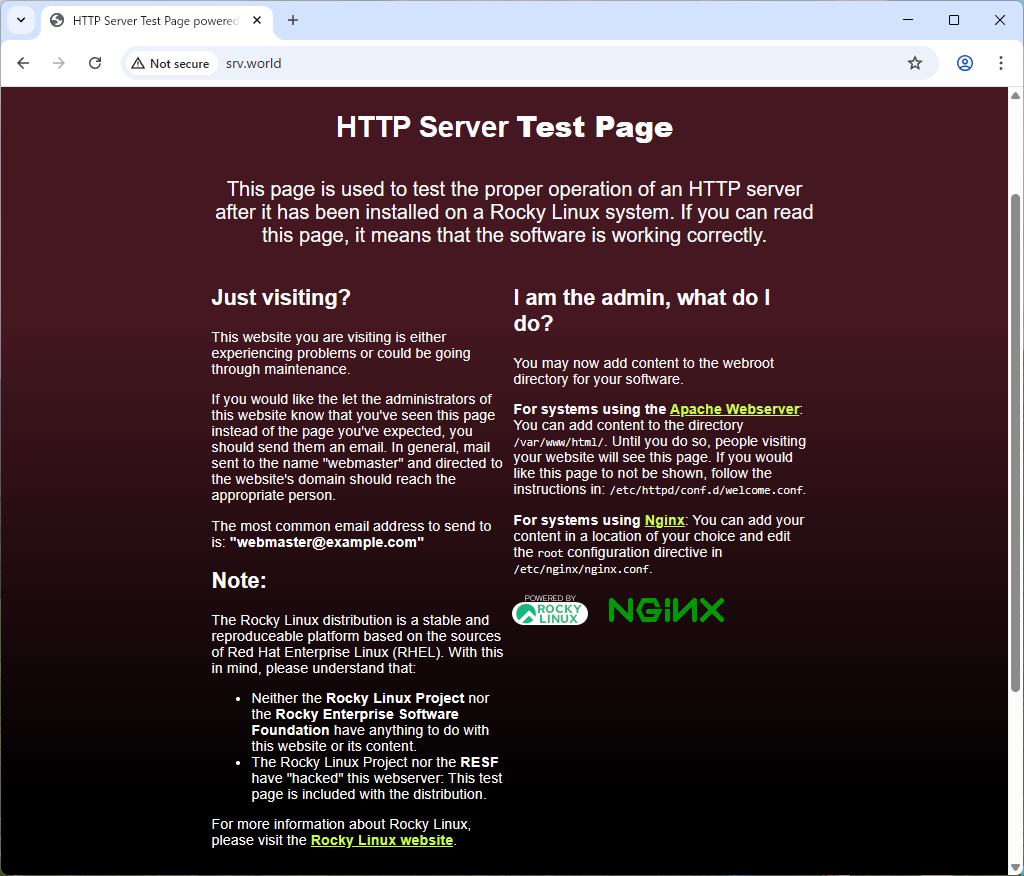Open the tab search chevron

click(x=20, y=20)
